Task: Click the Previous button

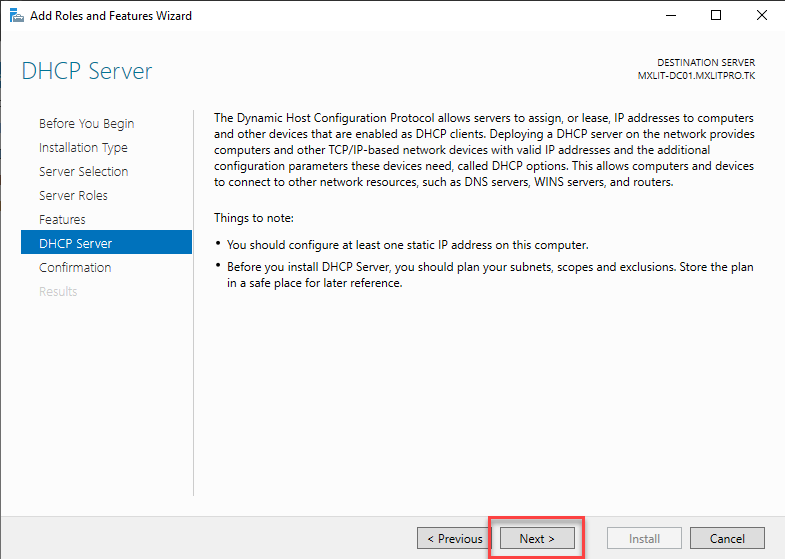Action: [454, 539]
